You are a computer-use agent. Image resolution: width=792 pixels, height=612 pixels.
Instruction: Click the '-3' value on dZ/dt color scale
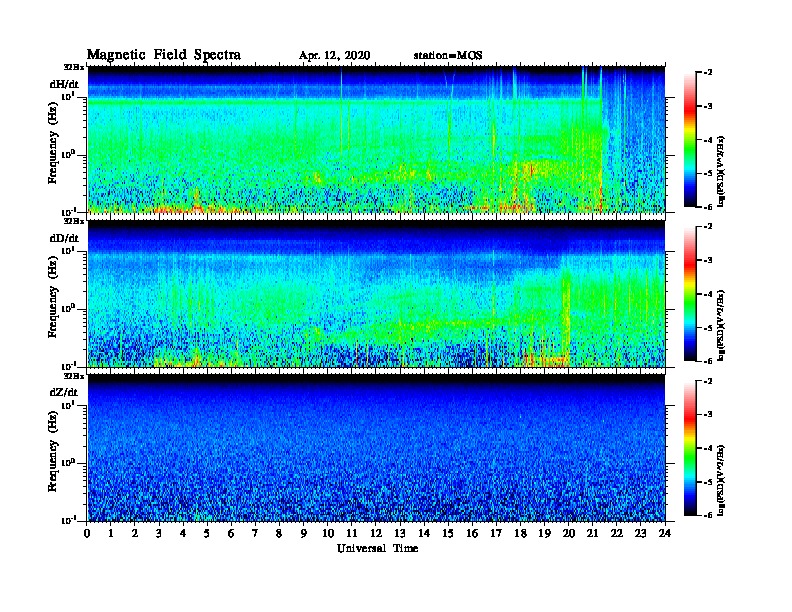click(708, 415)
